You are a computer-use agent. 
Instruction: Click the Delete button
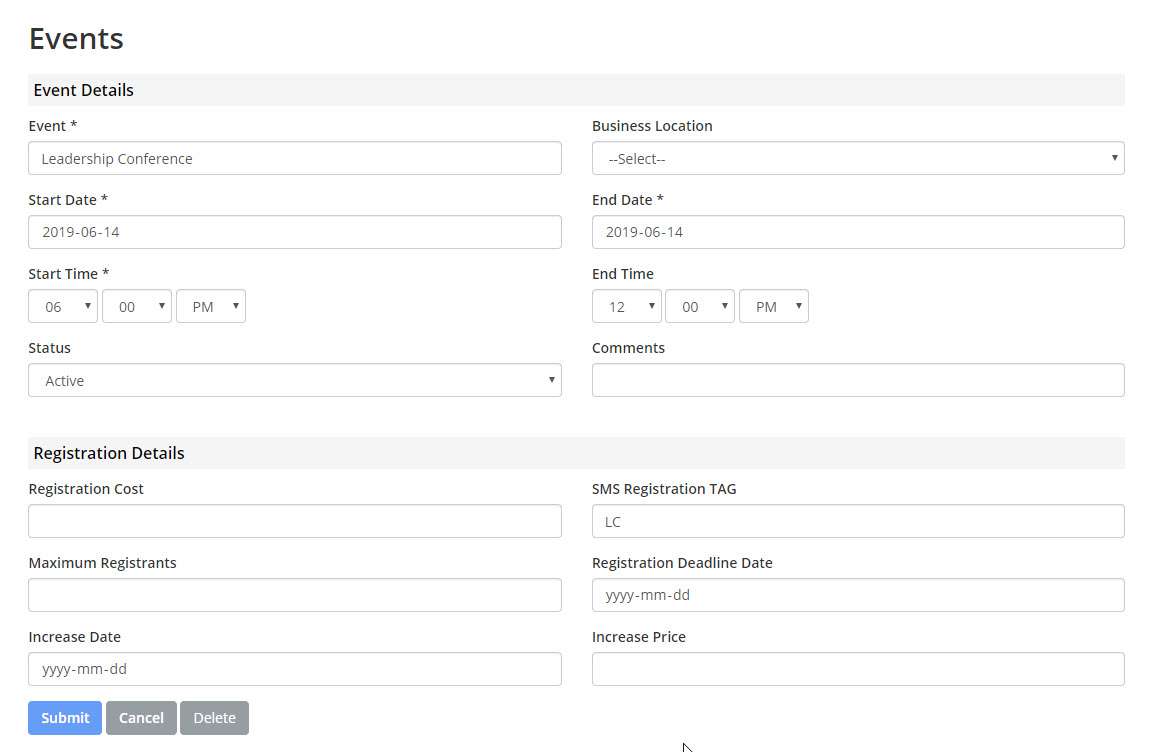coord(214,717)
